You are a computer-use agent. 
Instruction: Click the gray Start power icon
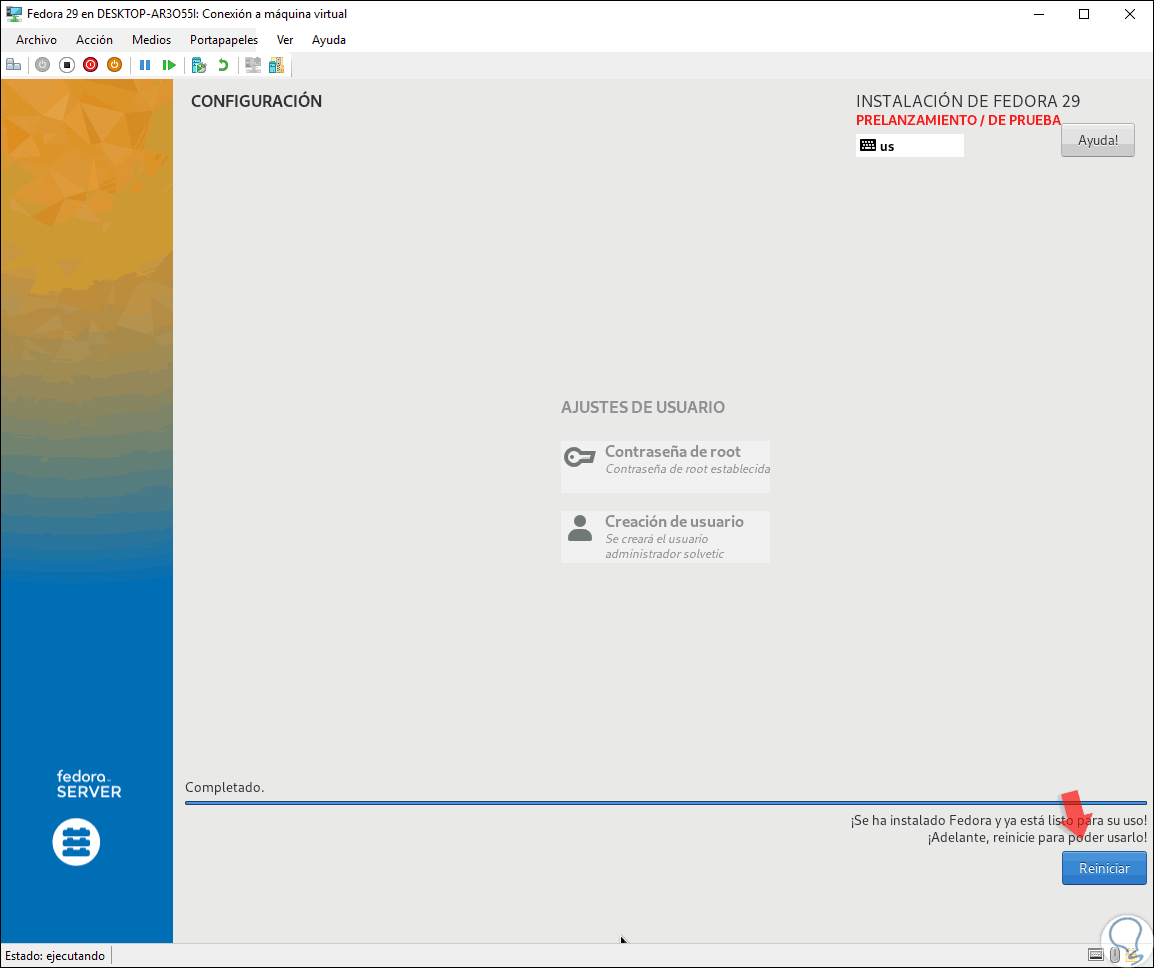43,65
